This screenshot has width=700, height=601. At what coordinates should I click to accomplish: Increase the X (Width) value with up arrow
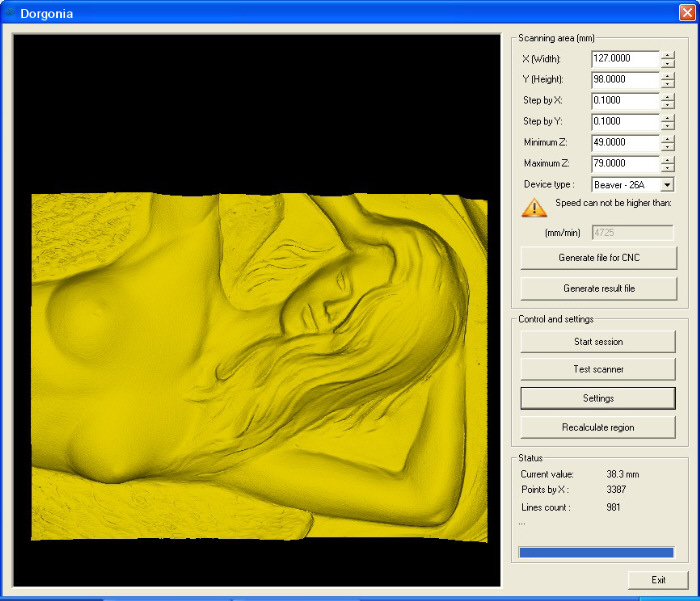pyautogui.click(x=667, y=55)
